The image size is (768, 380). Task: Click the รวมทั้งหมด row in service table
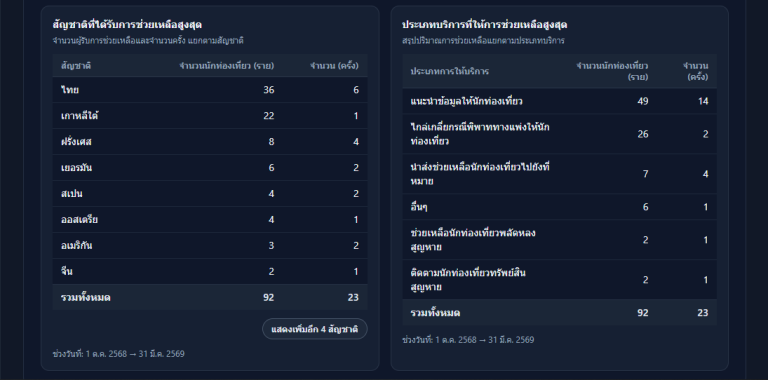[559, 312]
